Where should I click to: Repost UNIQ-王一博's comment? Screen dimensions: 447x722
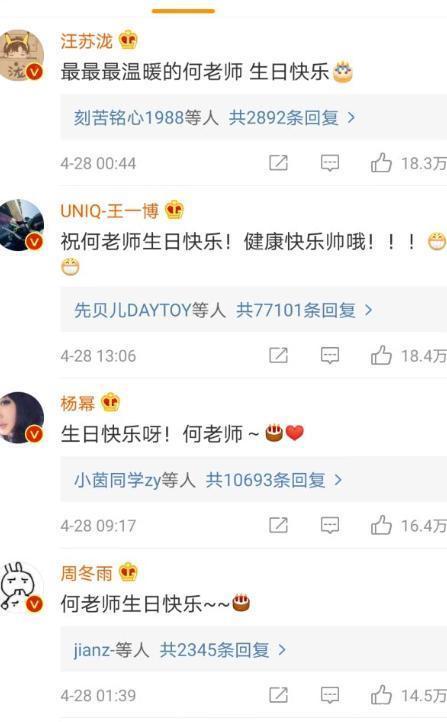tap(279, 355)
